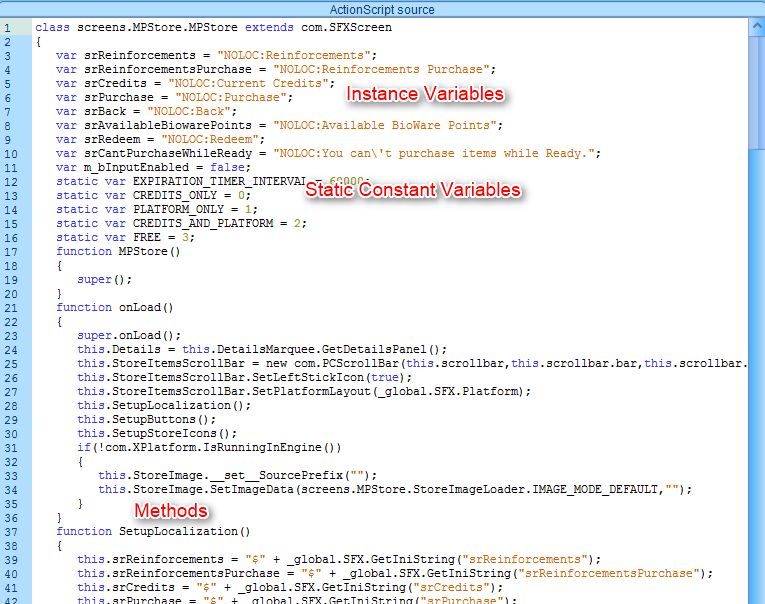Click the function onLoad() definition
The height and width of the screenshot is (604, 765).
[115, 307]
